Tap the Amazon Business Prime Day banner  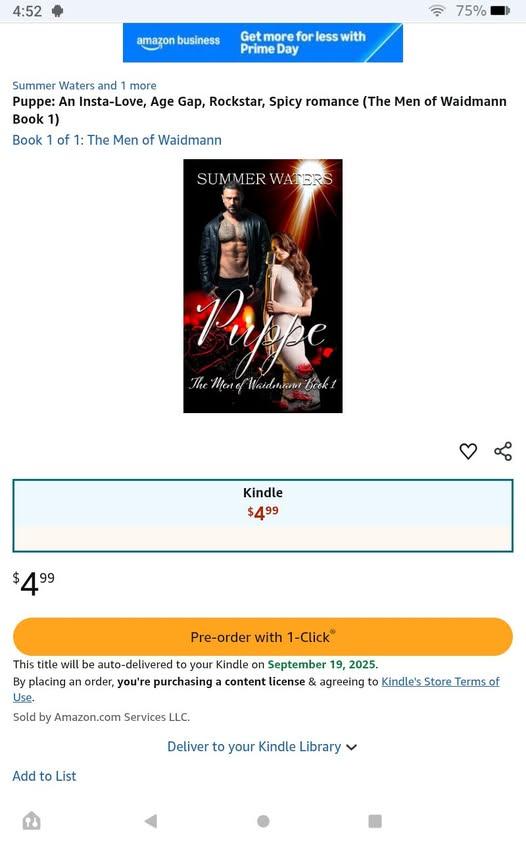coord(263,42)
